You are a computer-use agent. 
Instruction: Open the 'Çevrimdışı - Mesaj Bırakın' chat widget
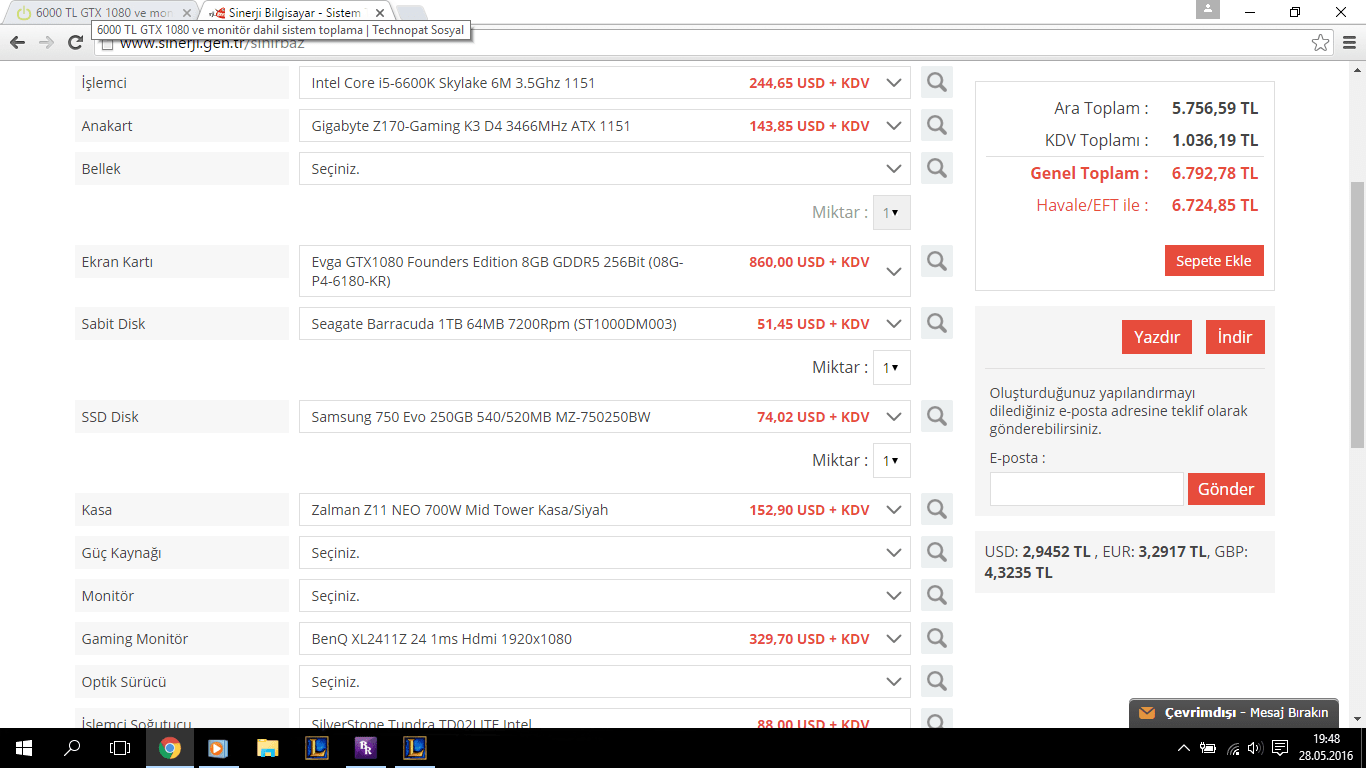point(1234,713)
